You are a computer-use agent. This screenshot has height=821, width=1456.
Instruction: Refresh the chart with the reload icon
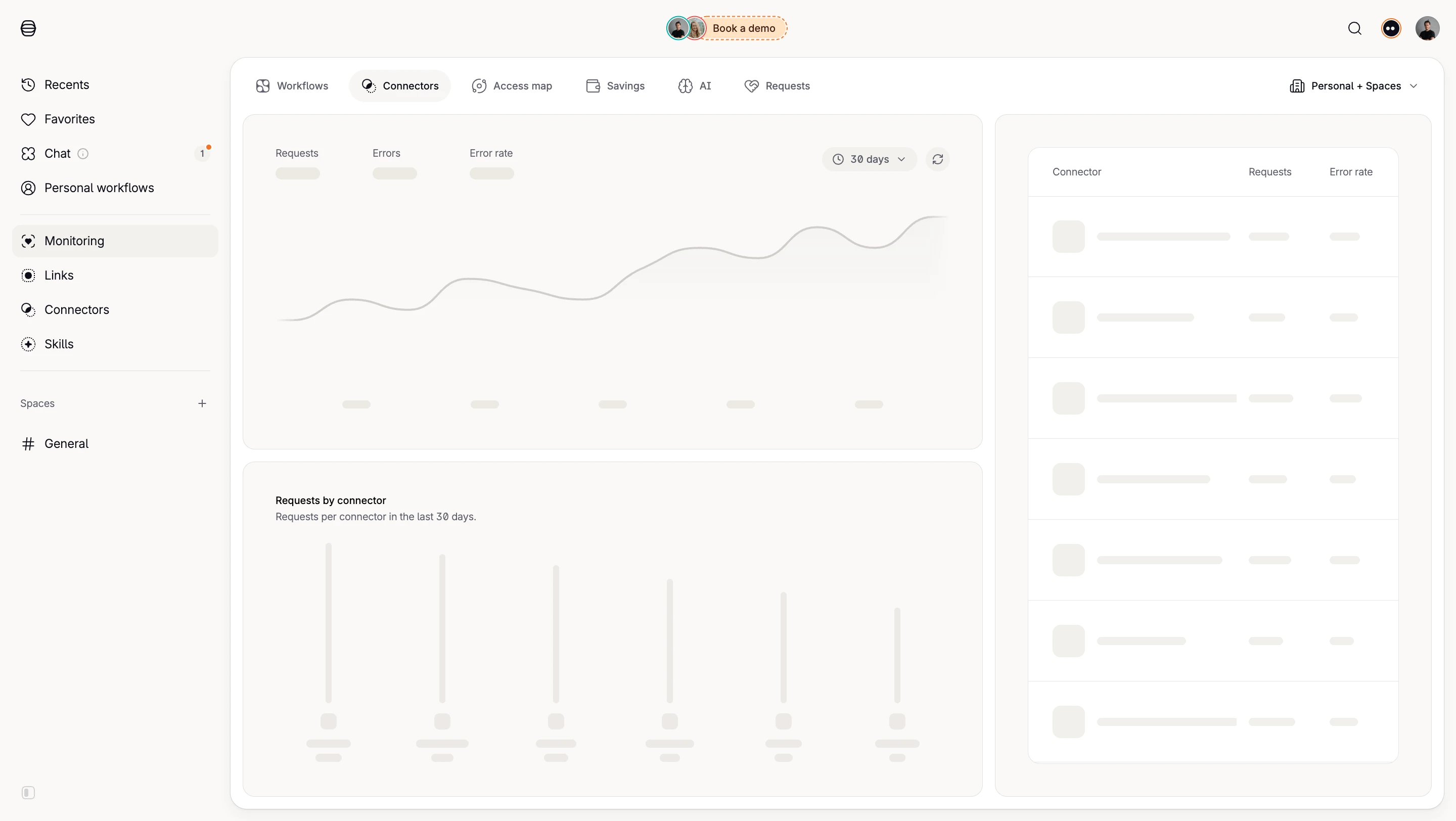coord(938,159)
